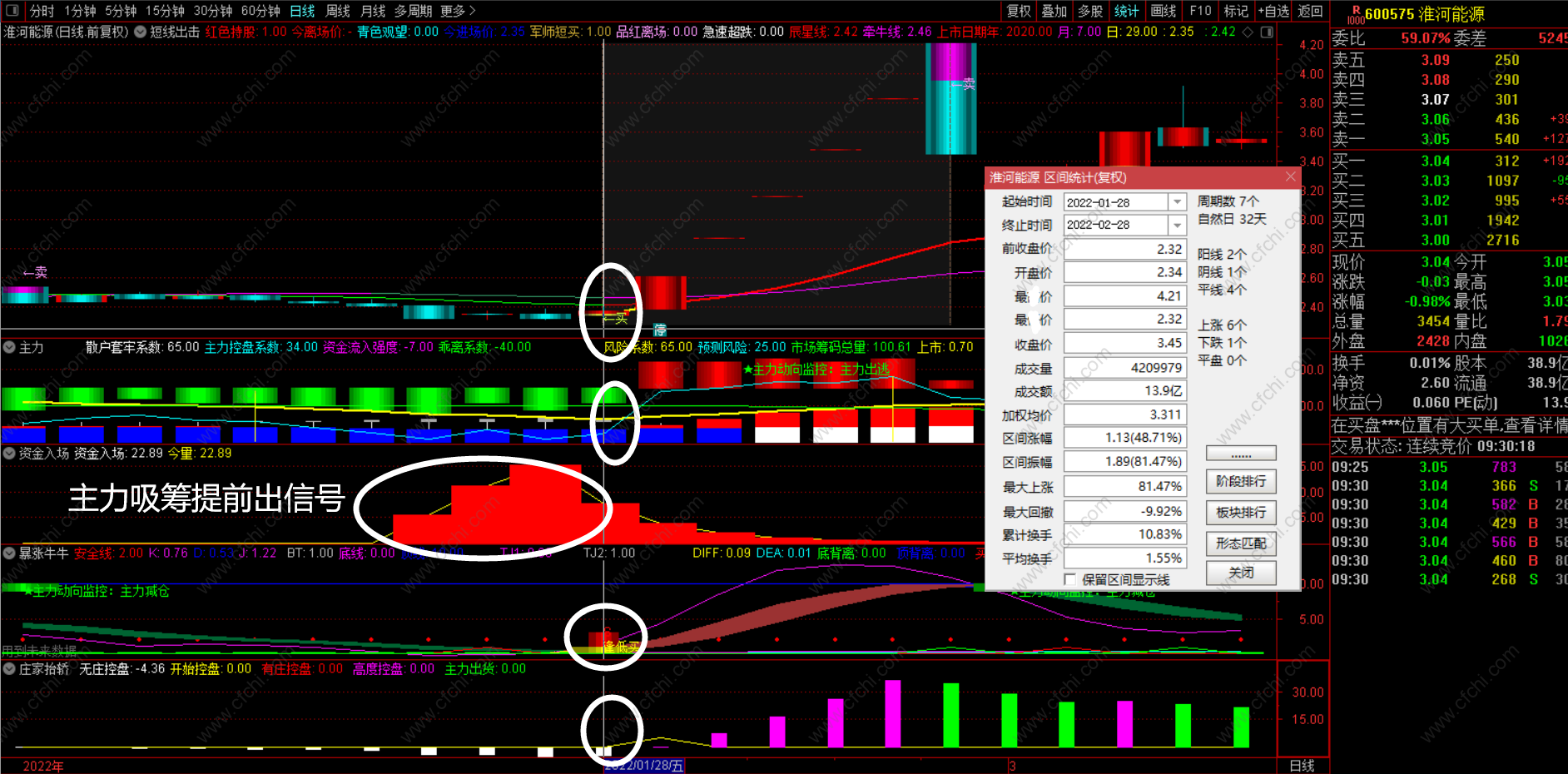Click the 关闭 button in dialog
1568x774 pixels.
click(x=1241, y=573)
